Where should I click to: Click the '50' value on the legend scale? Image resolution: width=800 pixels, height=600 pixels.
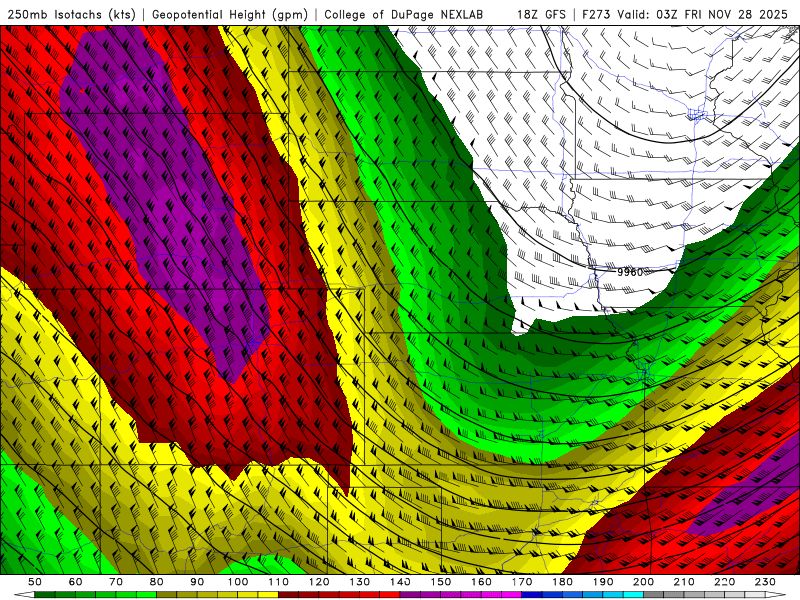[x=35, y=582]
